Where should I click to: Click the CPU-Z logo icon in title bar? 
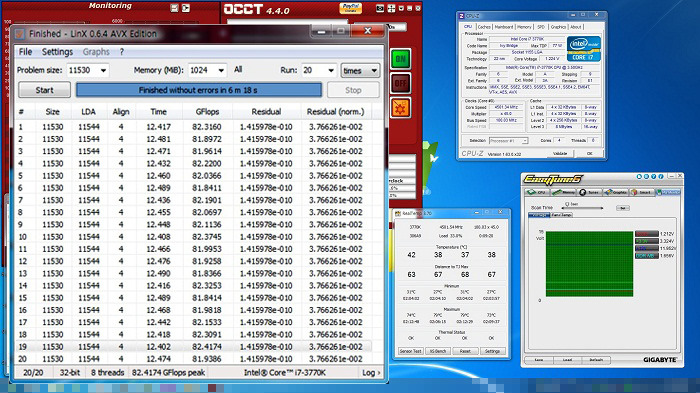[462, 16]
